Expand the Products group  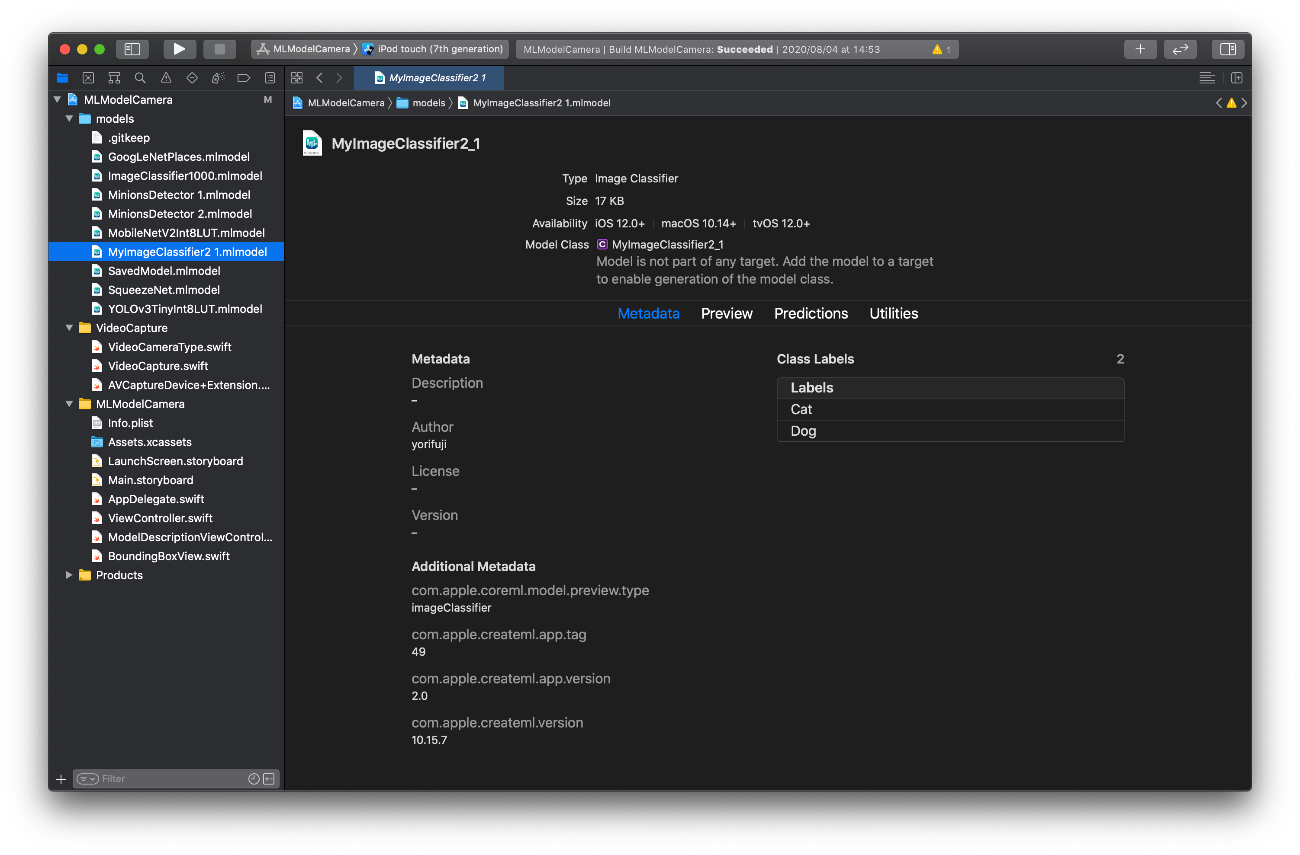pyautogui.click(x=69, y=575)
